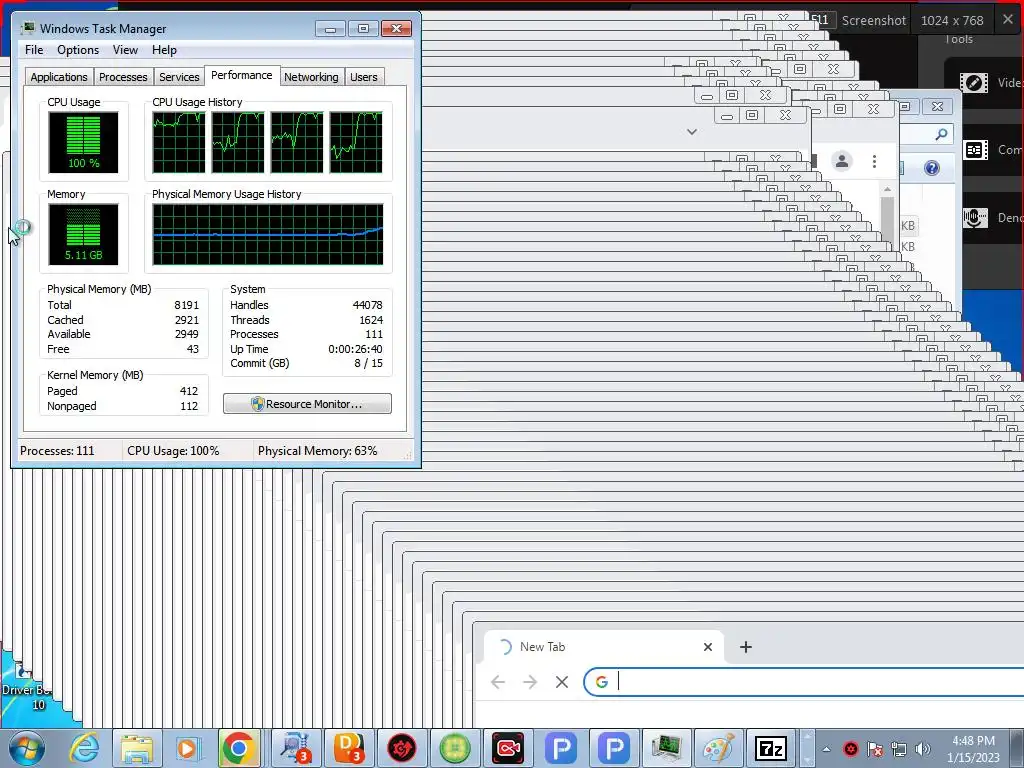
Task: Open the 7z taskbar icon
Action: point(771,748)
